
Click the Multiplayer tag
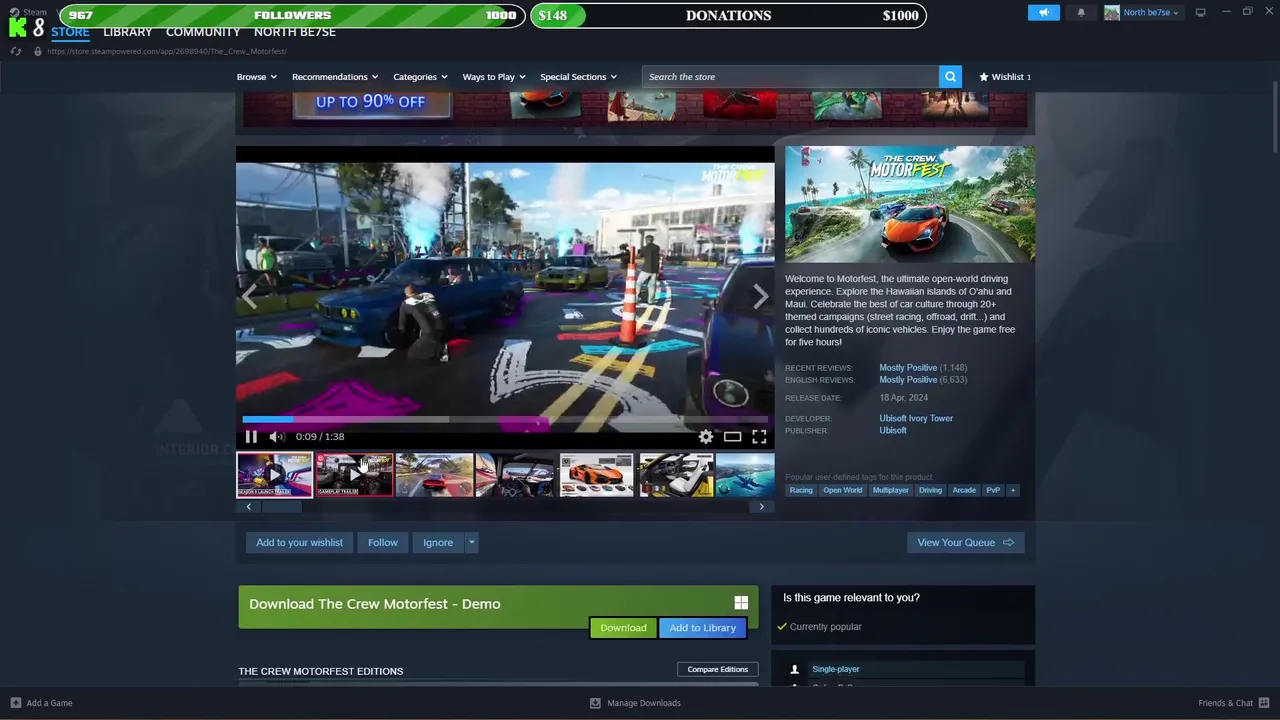(890, 490)
